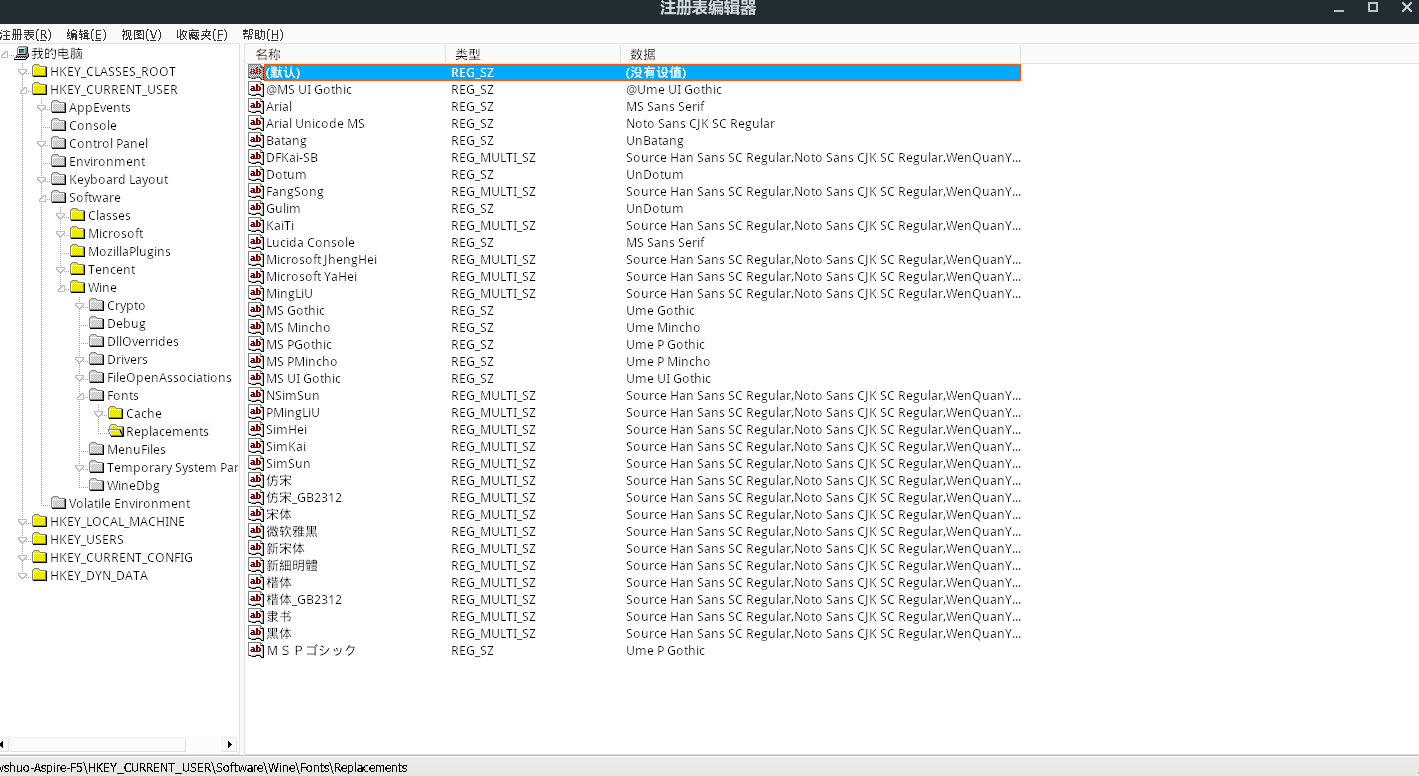Open the 收藏夹(F) menu

(x=201, y=35)
